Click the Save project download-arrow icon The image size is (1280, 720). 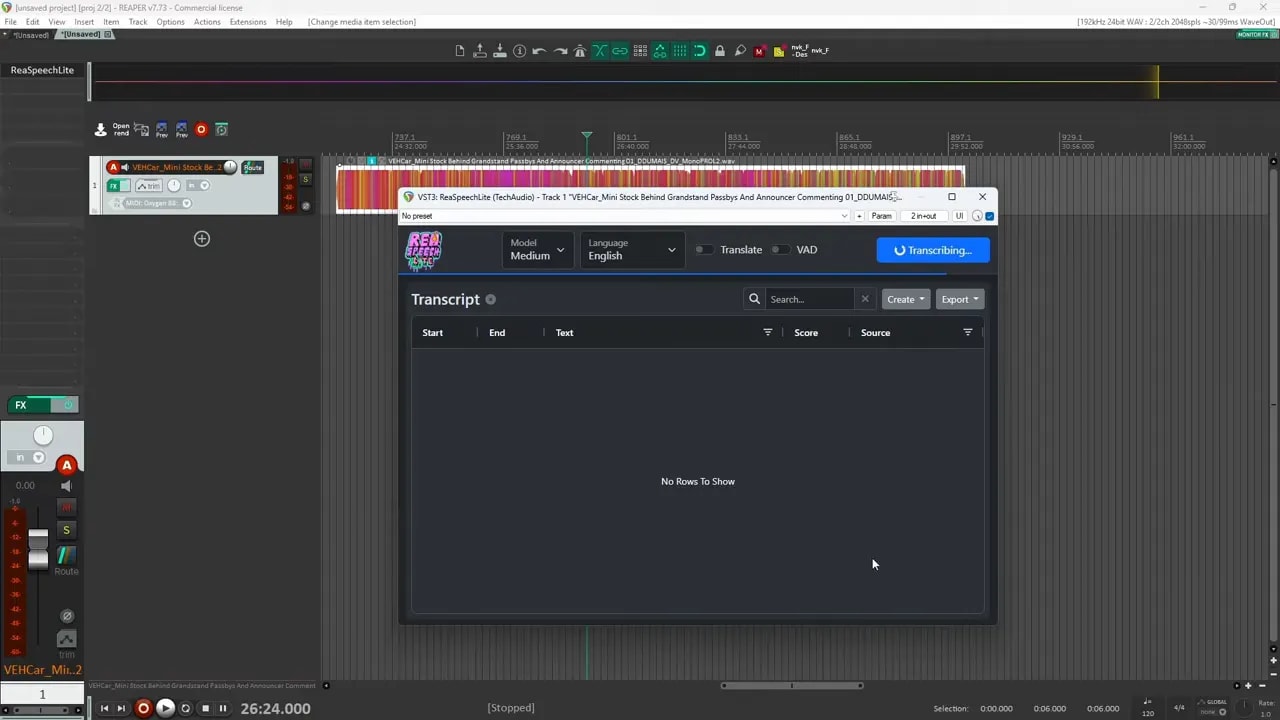500,51
